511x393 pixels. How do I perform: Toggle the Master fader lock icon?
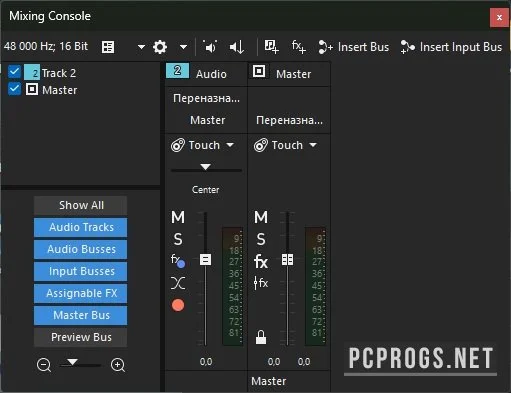pyautogui.click(x=261, y=337)
